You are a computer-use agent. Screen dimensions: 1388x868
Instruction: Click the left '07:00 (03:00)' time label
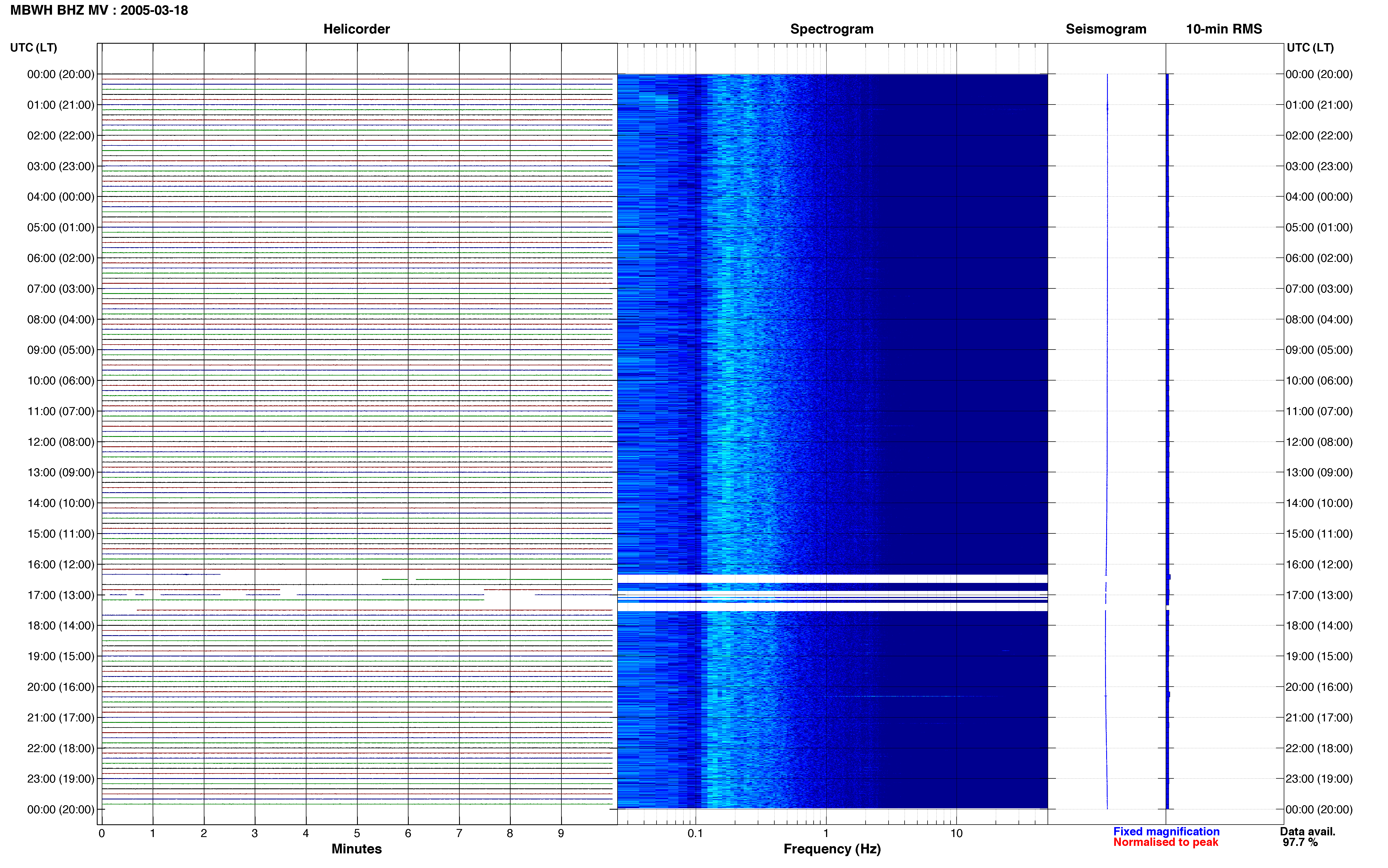point(61,289)
